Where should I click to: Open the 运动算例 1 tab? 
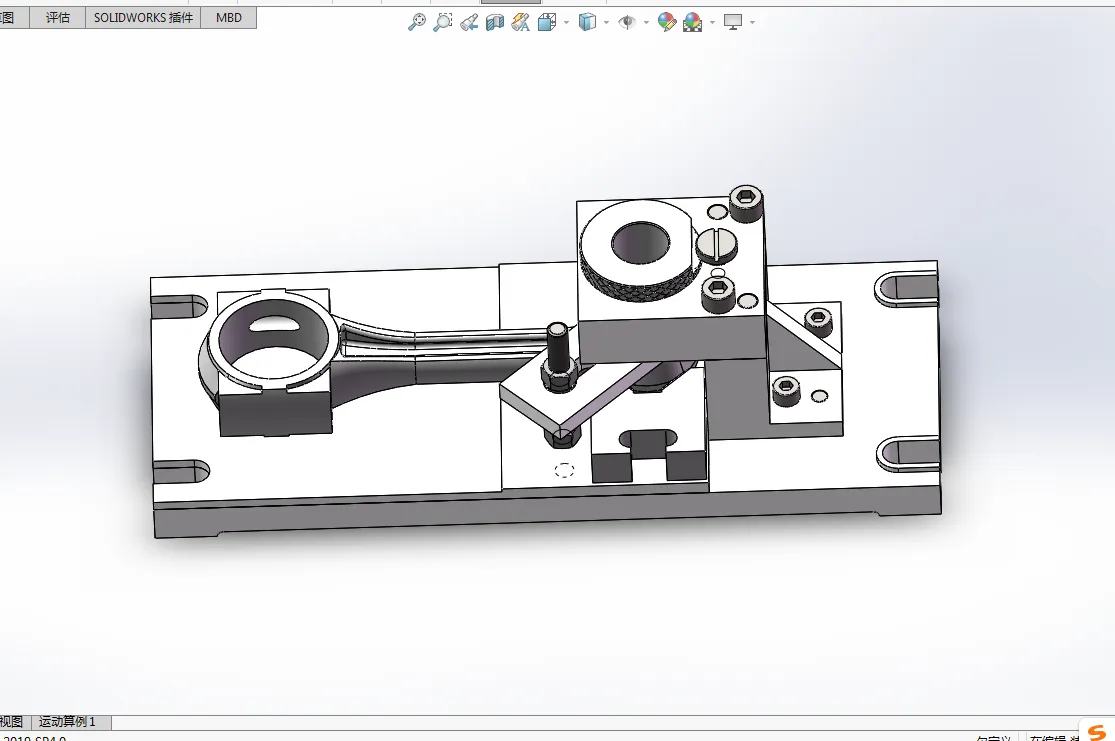(67, 722)
